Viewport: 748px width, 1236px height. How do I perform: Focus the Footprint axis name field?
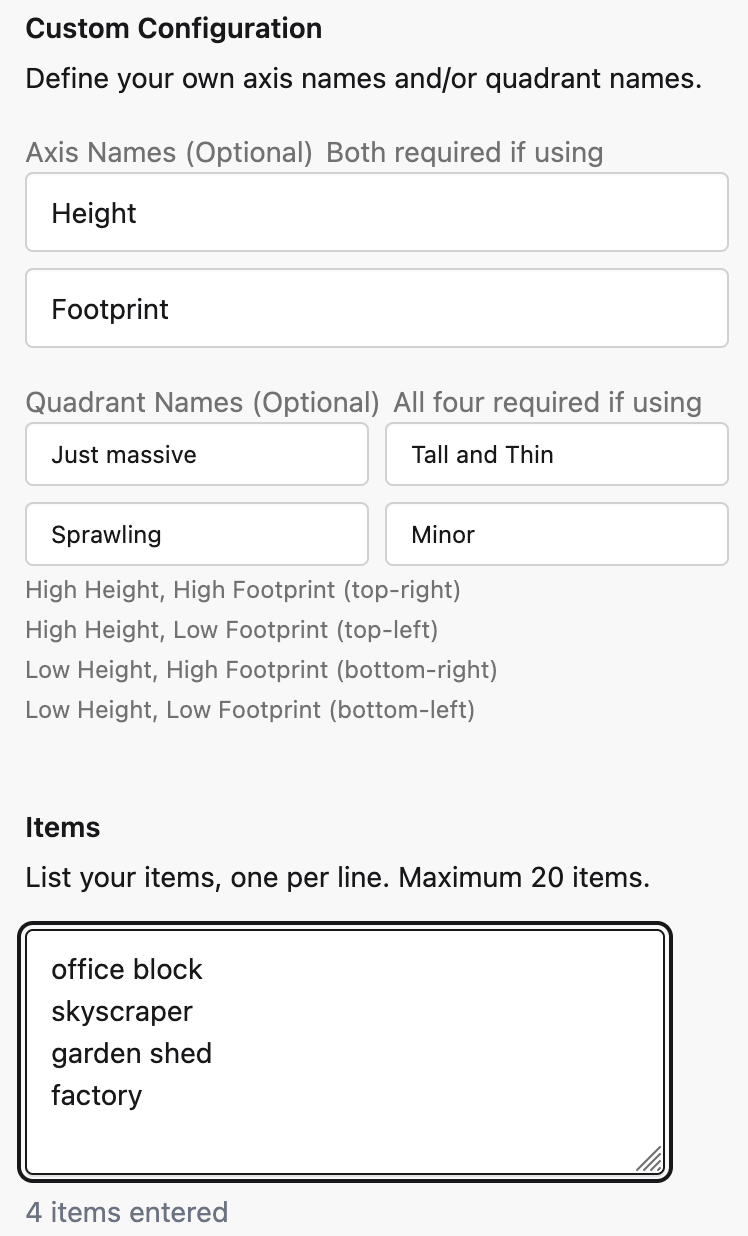(x=376, y=309)
